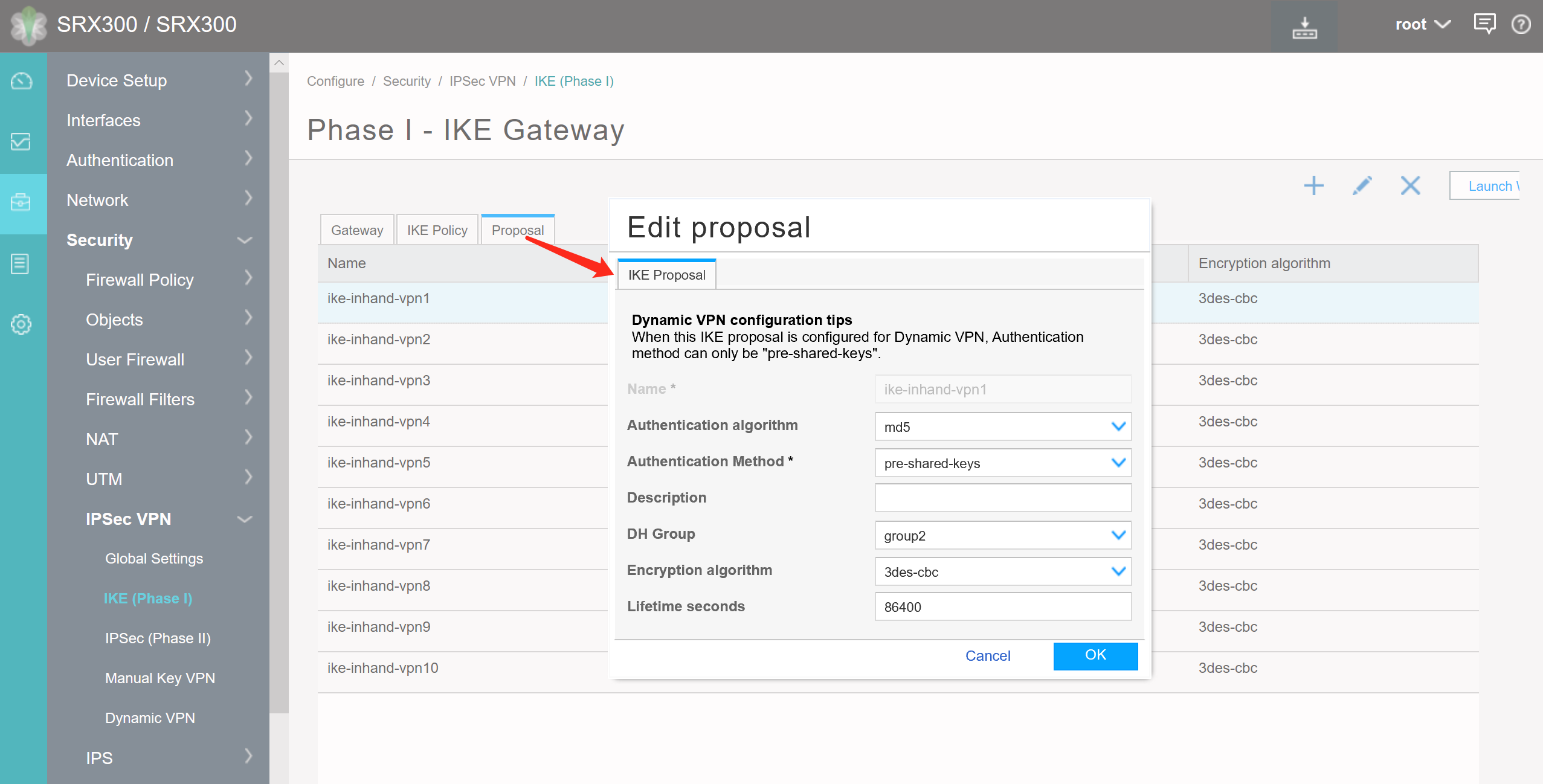Click the pencil edit icon
The width and height of the screenshot is (1543, 784).
[x=1362, y=185]
